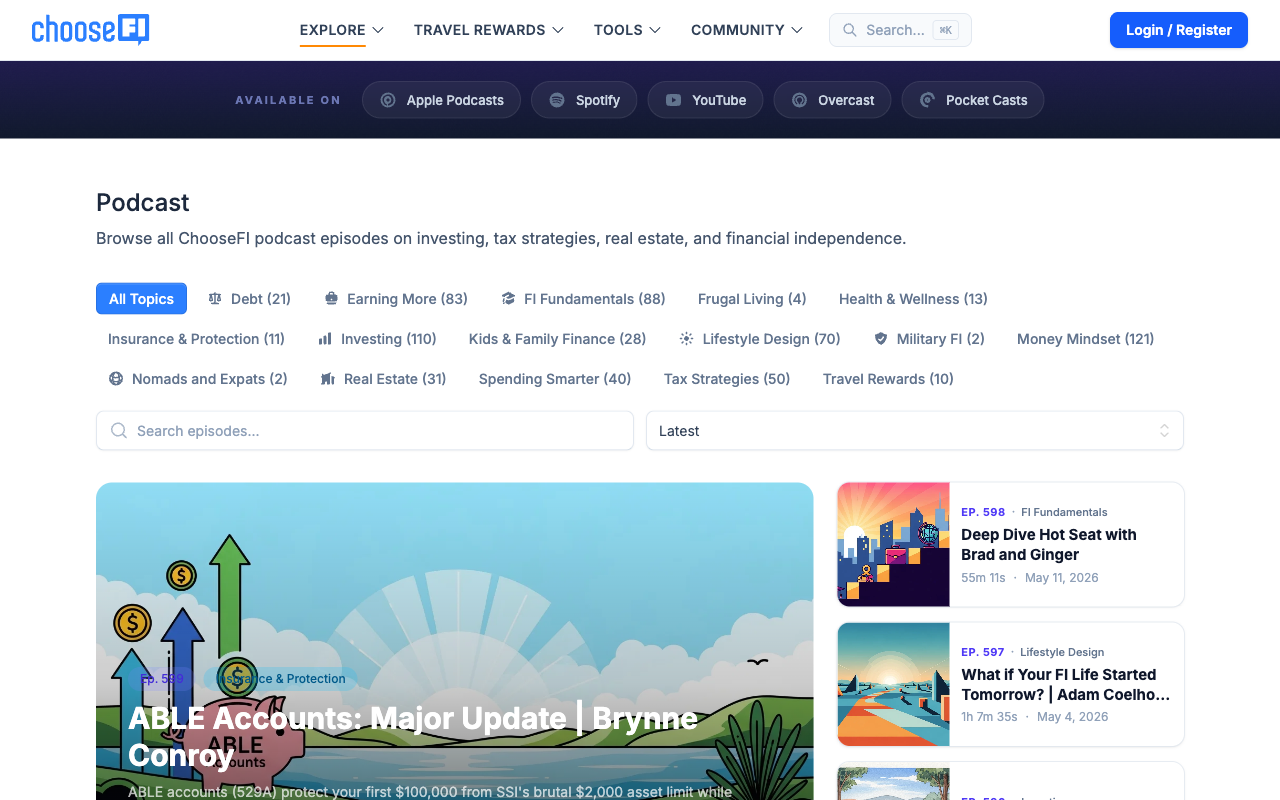1280x800 pixels.
Task: Click the Military FI shield icon
Action: 881,339
